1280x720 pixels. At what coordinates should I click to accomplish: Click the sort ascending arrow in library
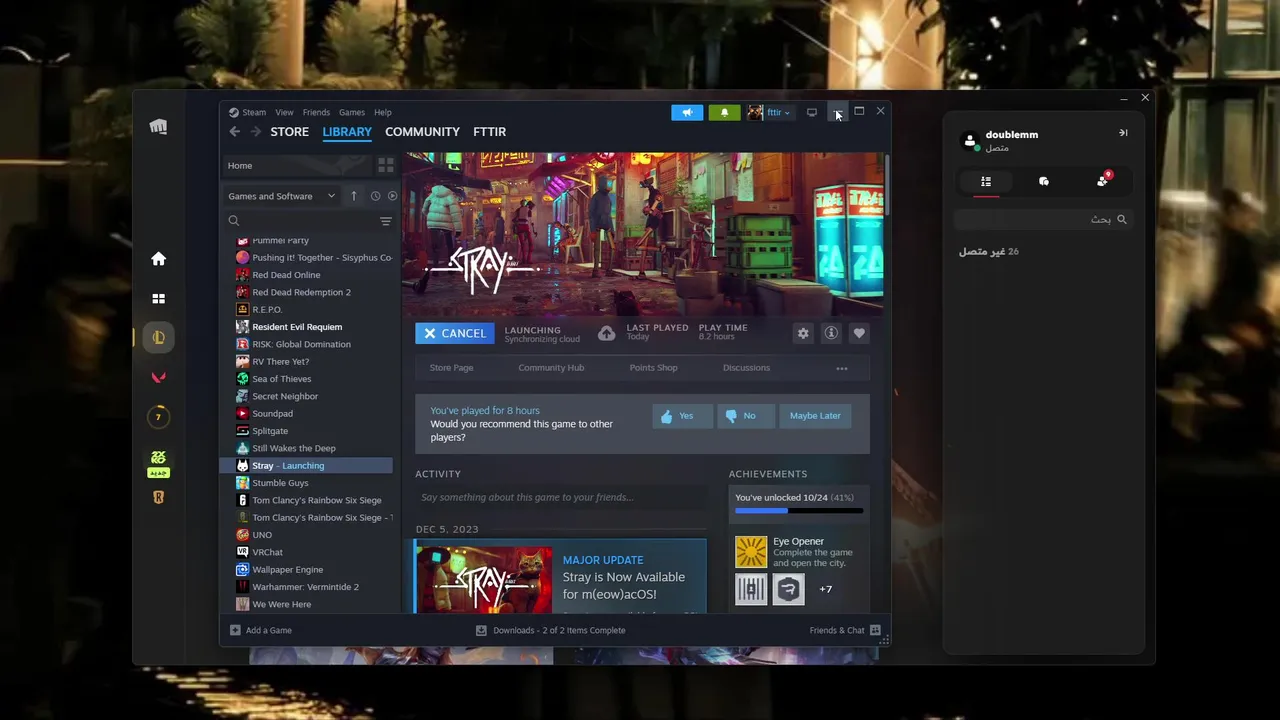coord(353,196)
